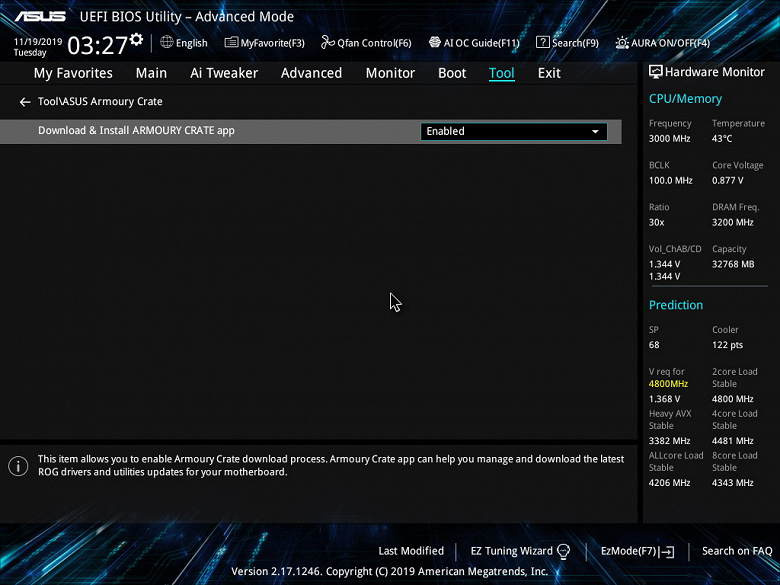Select the Tool tab
The height and width of the screenshot is (585, 780).
501,73
